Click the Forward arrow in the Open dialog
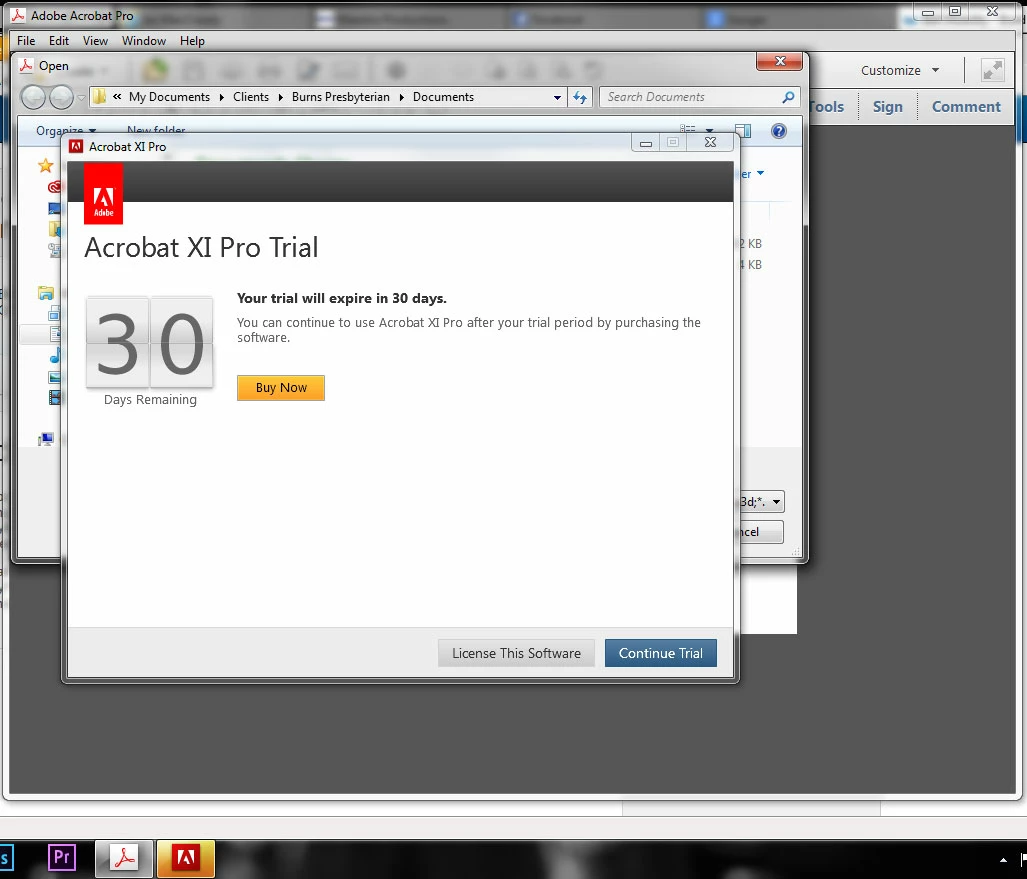 (62, 98)
